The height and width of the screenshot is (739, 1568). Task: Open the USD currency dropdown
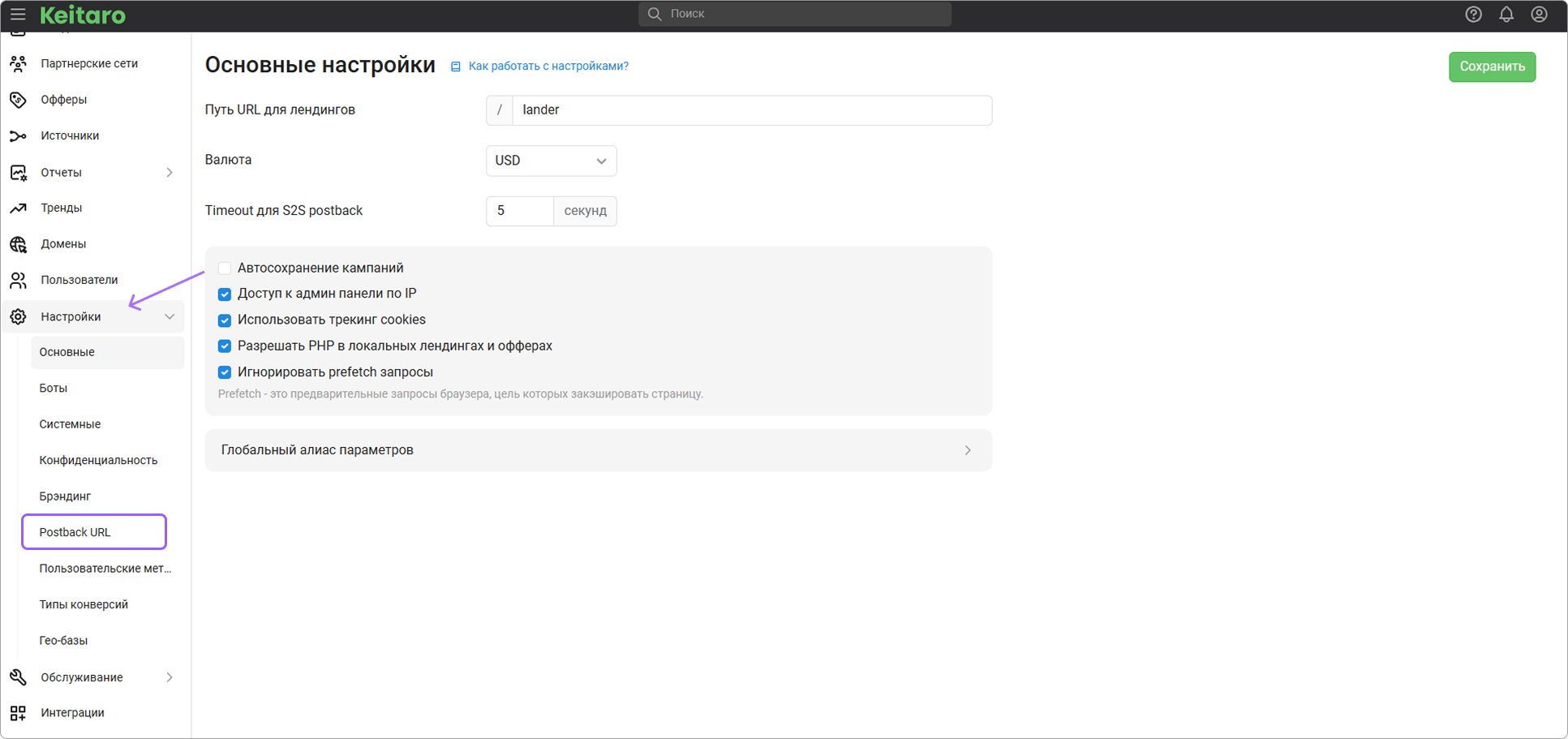point(551,161)
